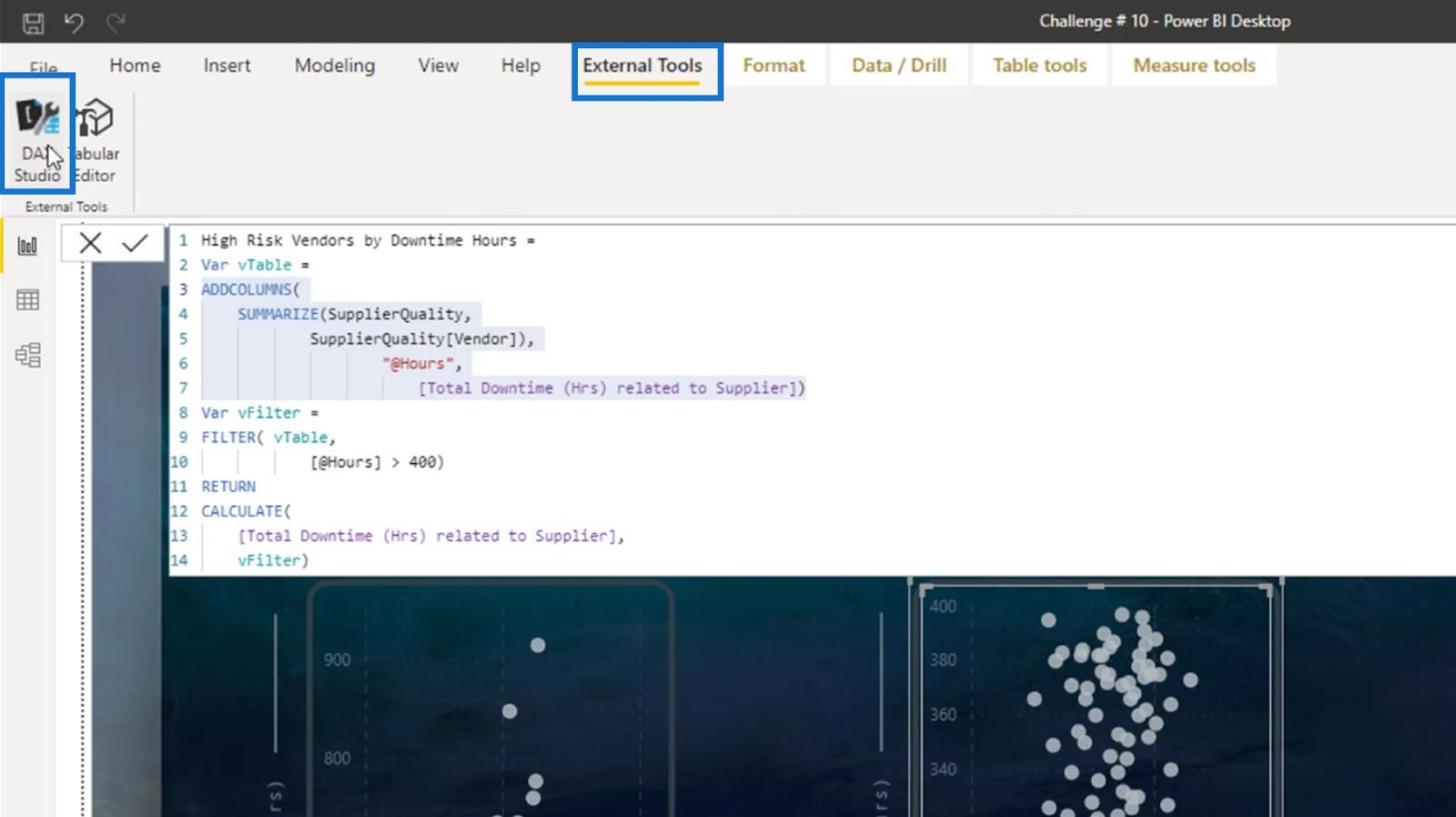The height and width of the screenshot is (817, 1456).
Task: Click the "@Hours" string on line 6
Action: pyautogui.click(x=418, y=363)
